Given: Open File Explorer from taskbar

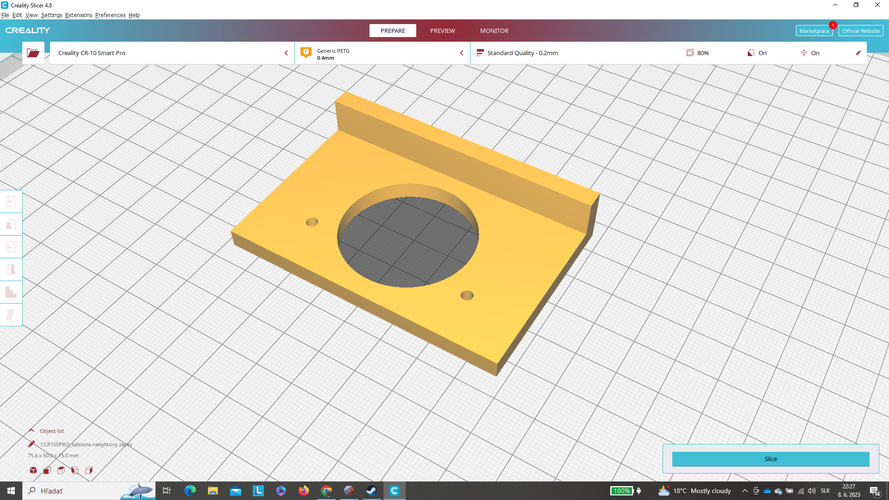Looking at the screenshot, I should coord(213,491).
